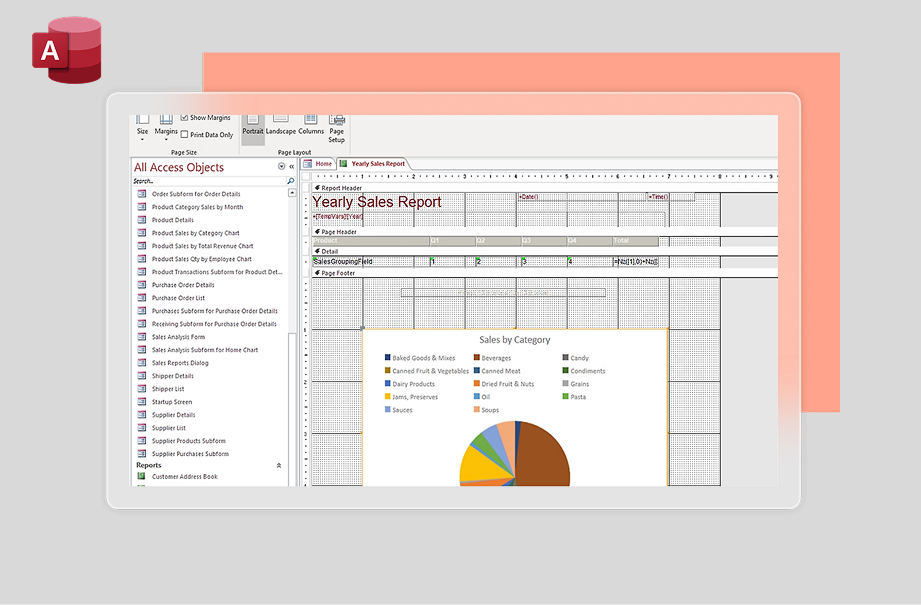Screen dimensions: 921x605
Task: Click the Microsoft Access logo
Action: (66, 50)
